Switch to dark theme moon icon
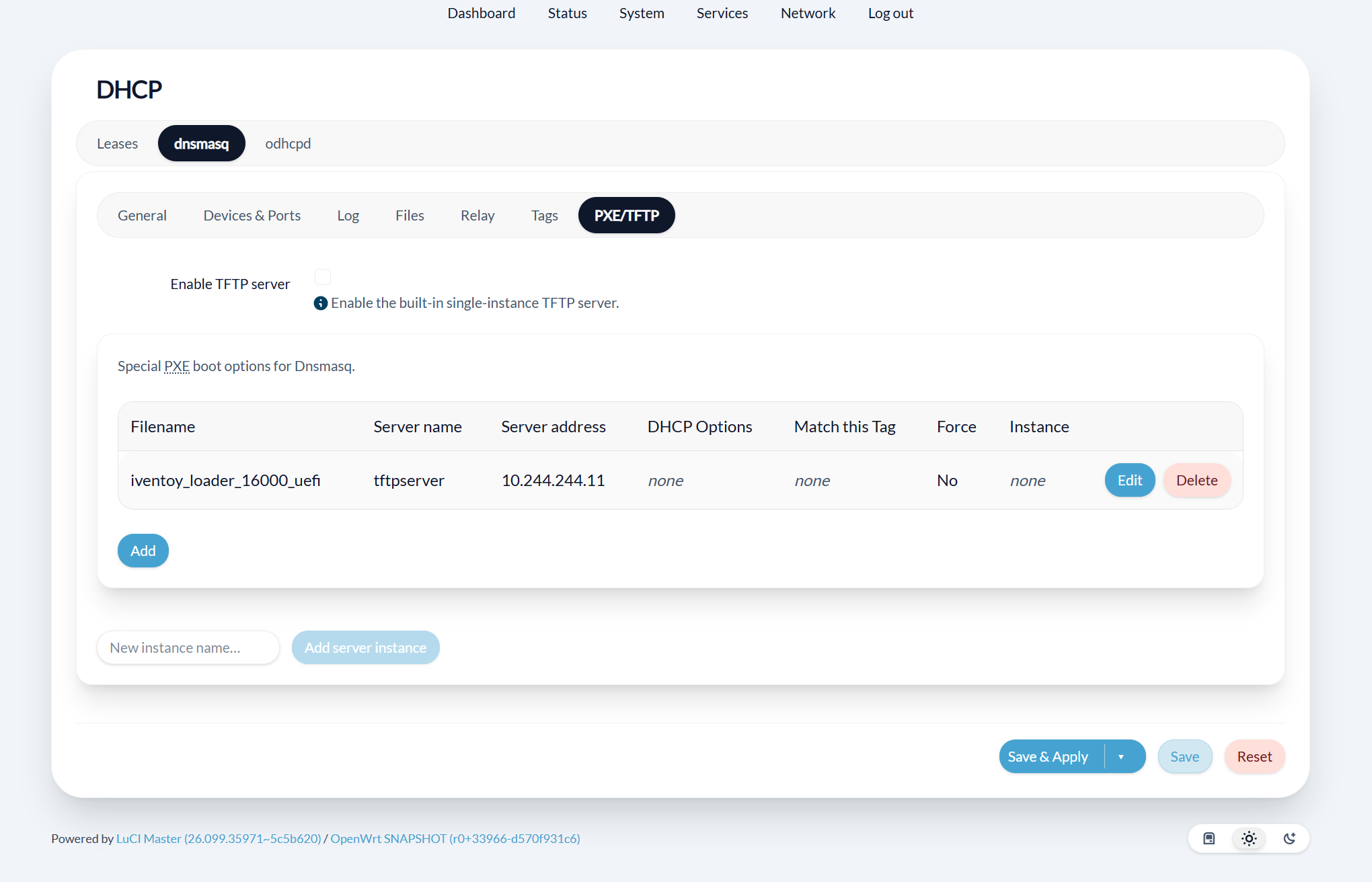 pyautogui.click(x=1289, y=838)
